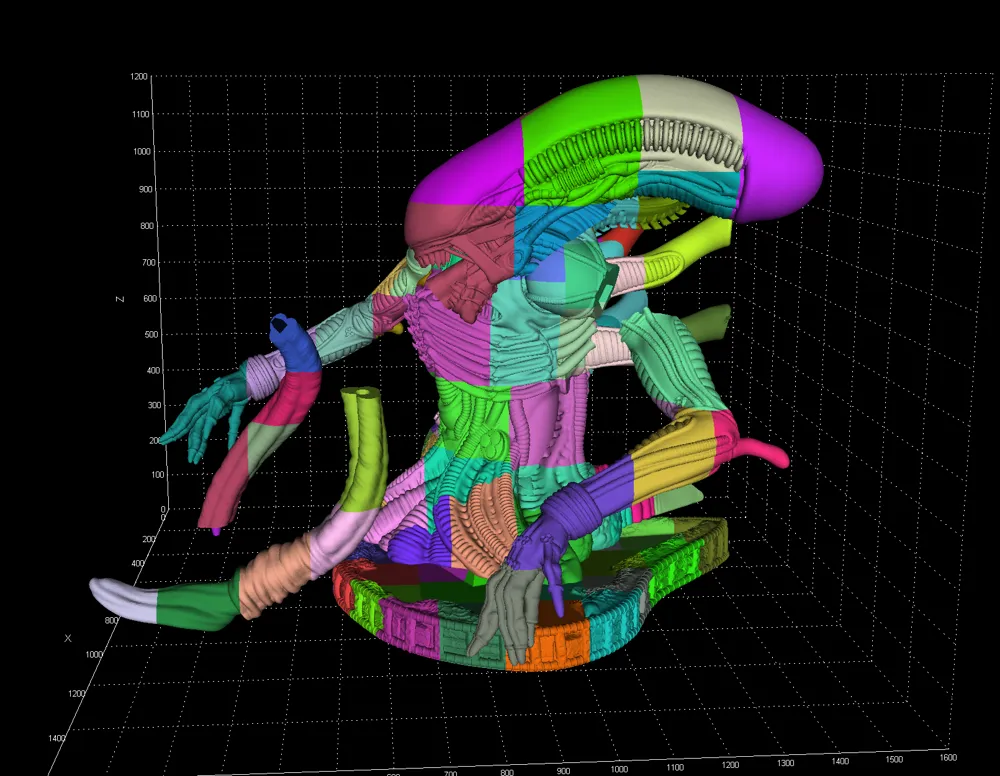The height and width of the screenshot is (776, 1000).
Task: Select the 1000 tick on the X axis
Action: pos(94,655)
